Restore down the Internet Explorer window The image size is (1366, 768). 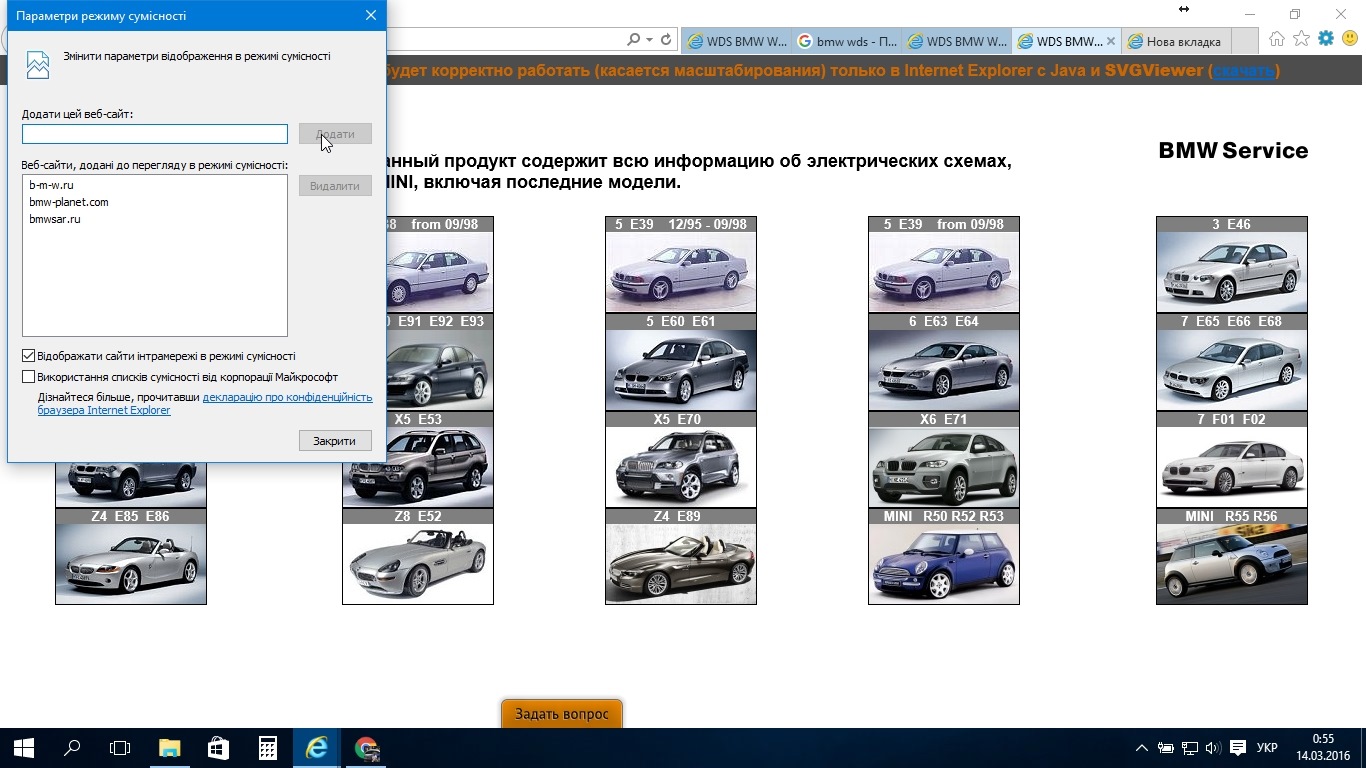[x=1295, y=14]
